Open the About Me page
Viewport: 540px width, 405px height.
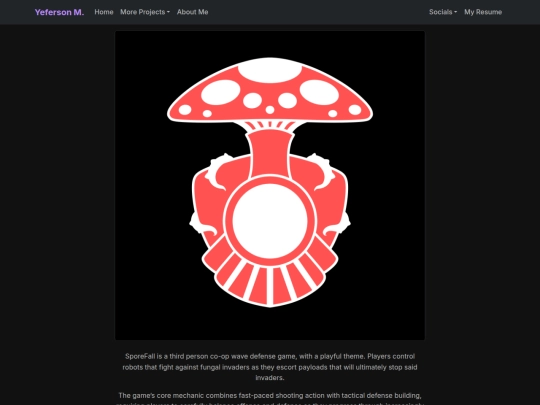tap(193, 12)
